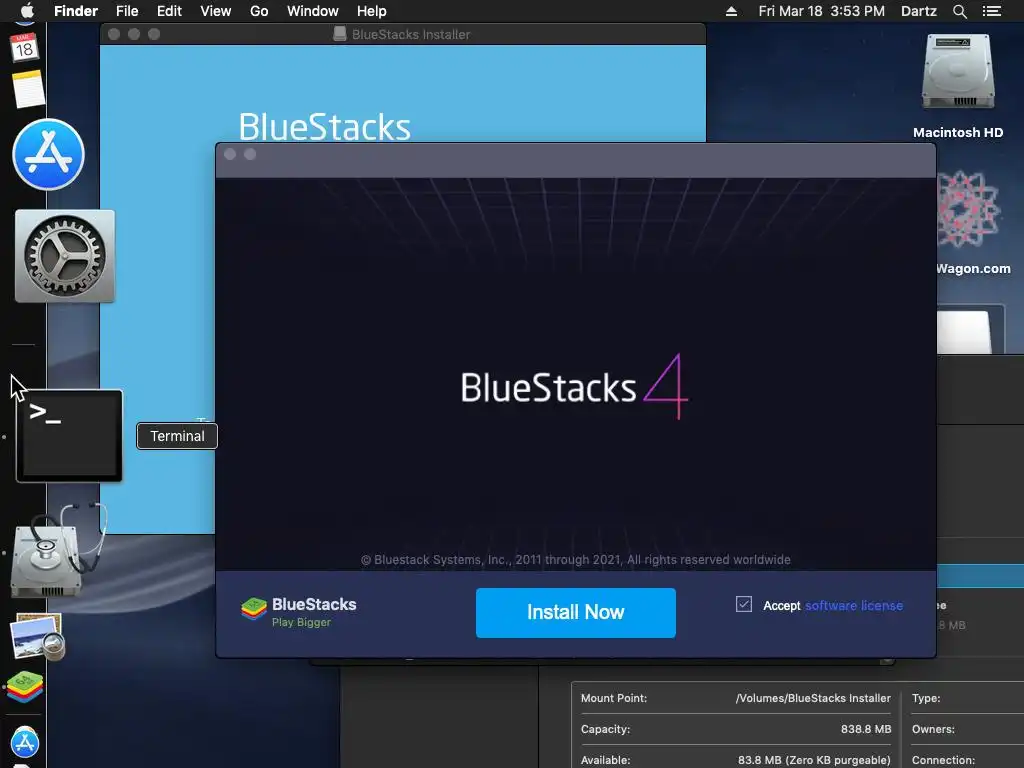The image size is (1024, 768).
Task: Open Notes icon in the Dock
Action: [x=28, y=89]
